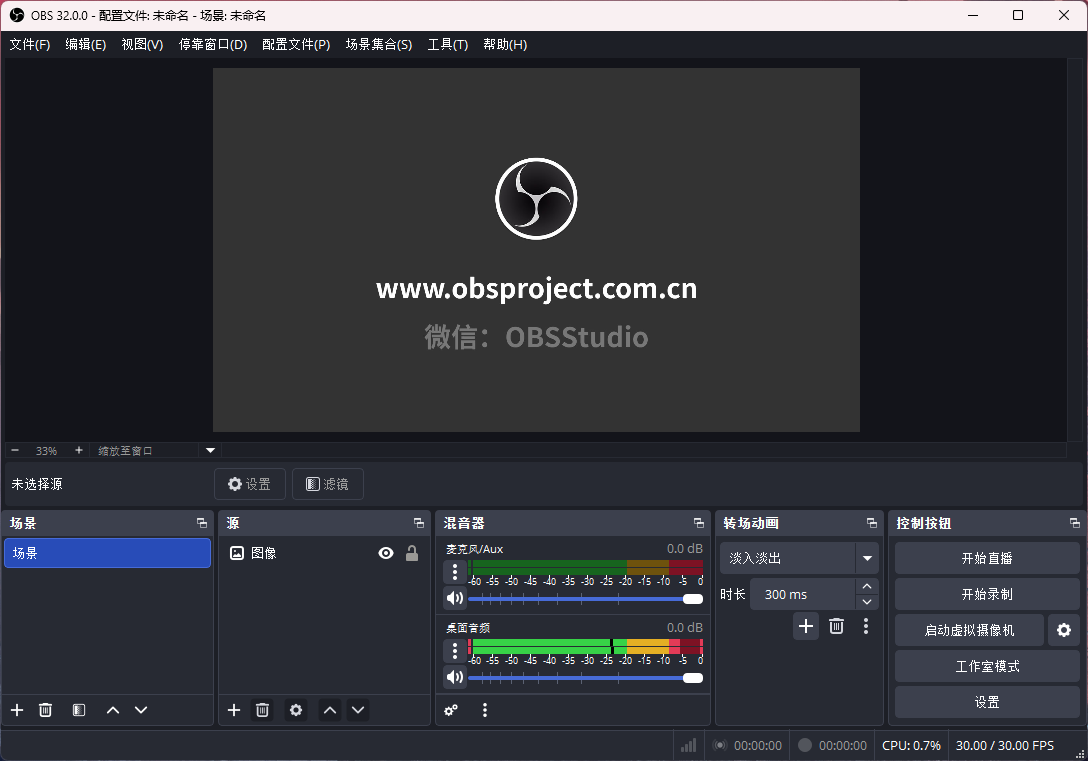Select the 场景 item in scenes list
The width and height of the screenshot is (1088, 761).
pos(108,553)
